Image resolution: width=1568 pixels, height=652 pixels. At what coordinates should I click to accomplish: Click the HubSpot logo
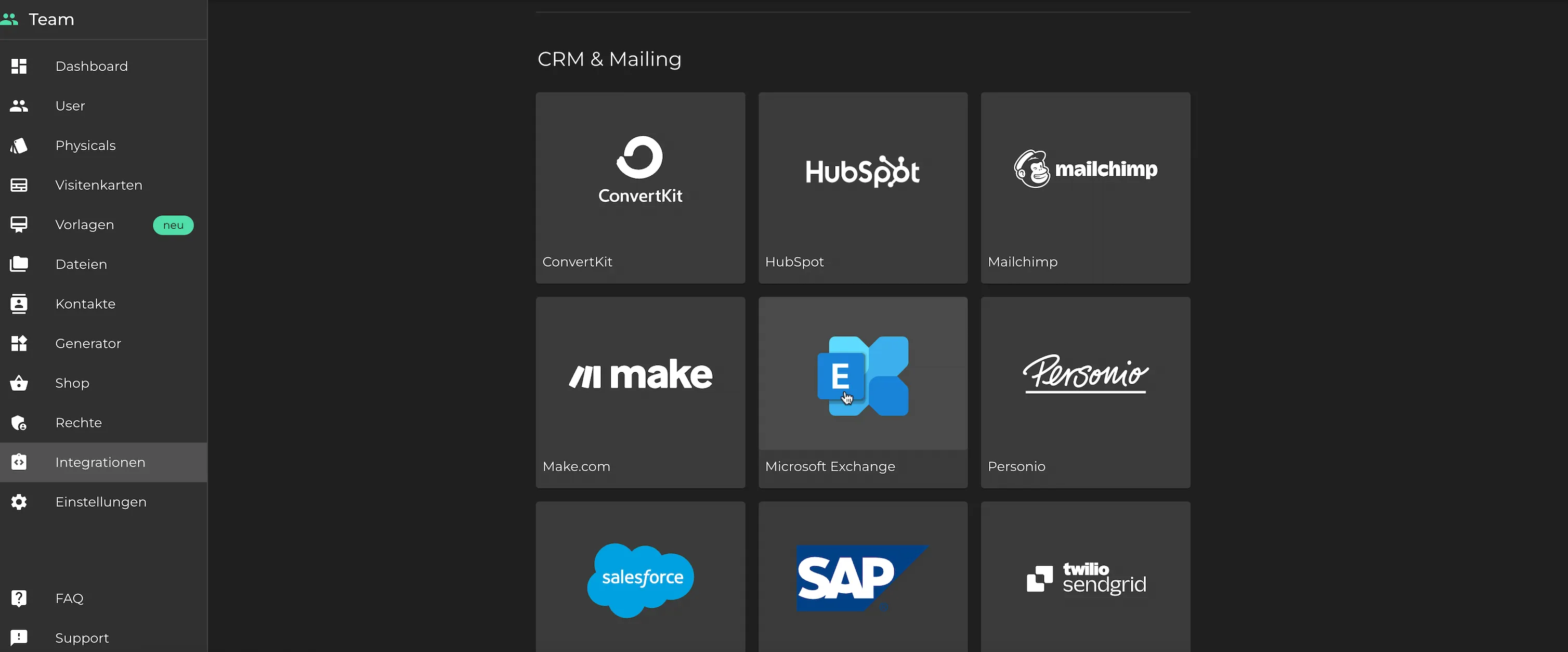click(x=863, y=171)
